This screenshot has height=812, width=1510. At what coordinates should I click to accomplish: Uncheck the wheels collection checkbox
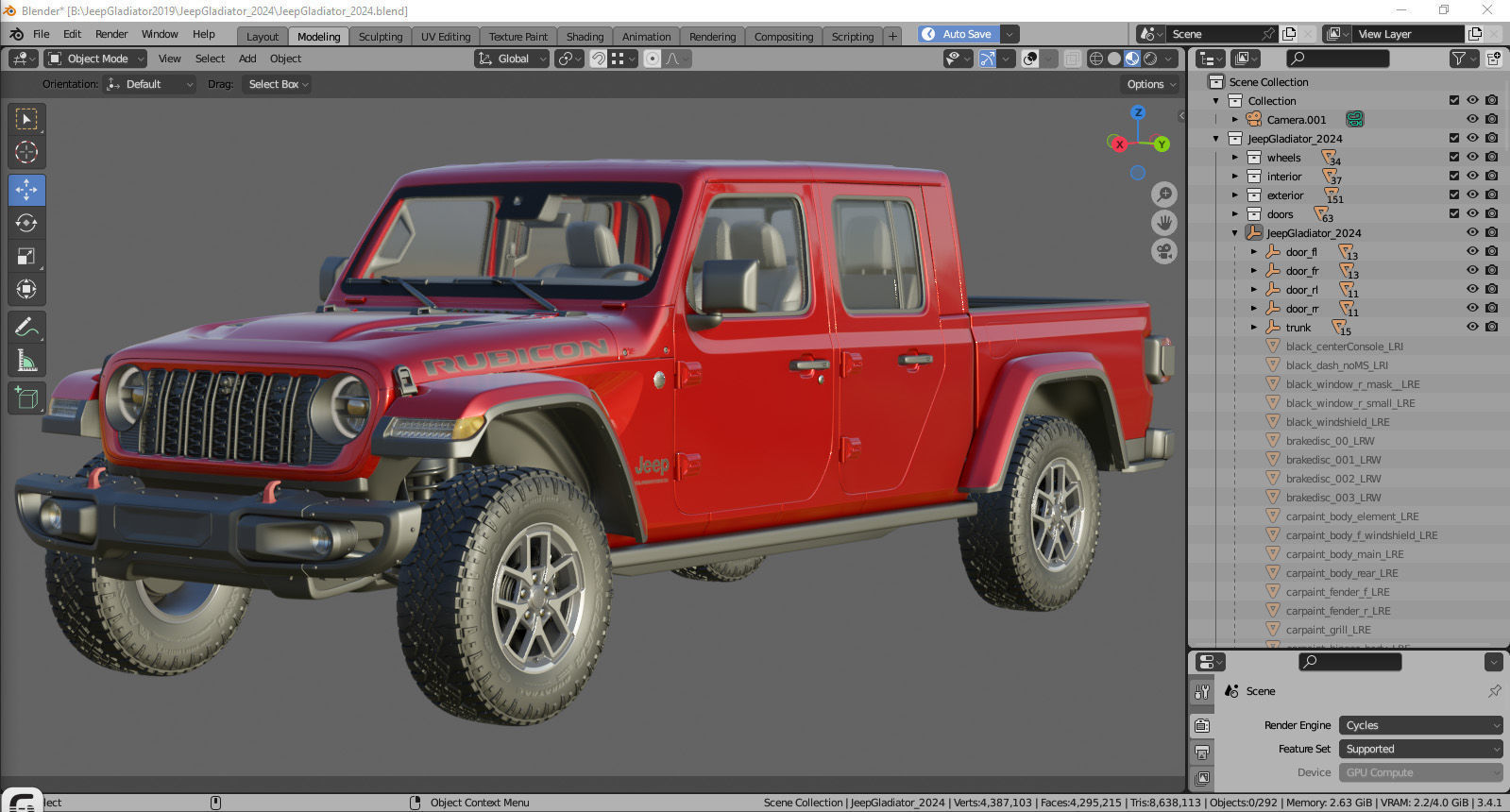pos(1454,157)
